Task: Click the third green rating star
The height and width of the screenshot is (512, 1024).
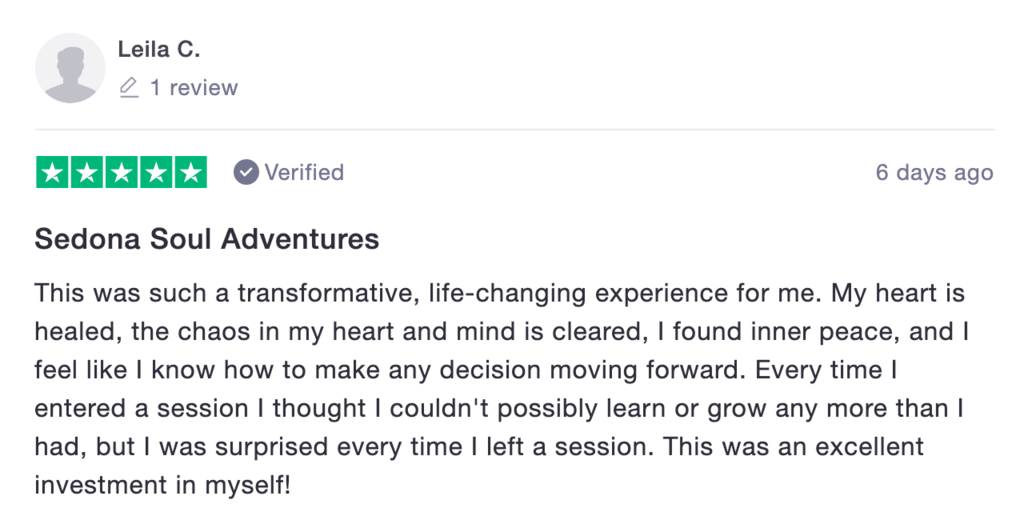Action: pyautogui.click(x=121, y=173)
